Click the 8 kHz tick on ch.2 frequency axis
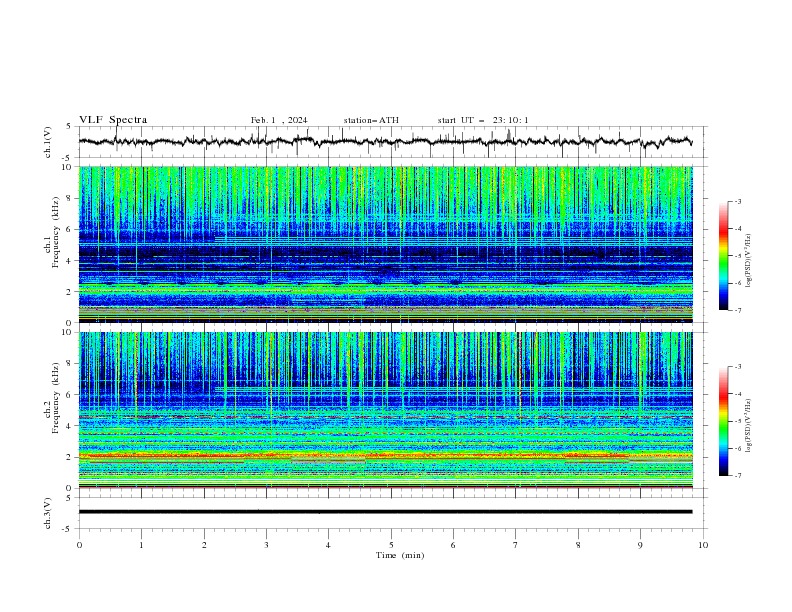Viewport: 792px width, 612px height. point(71,364)
